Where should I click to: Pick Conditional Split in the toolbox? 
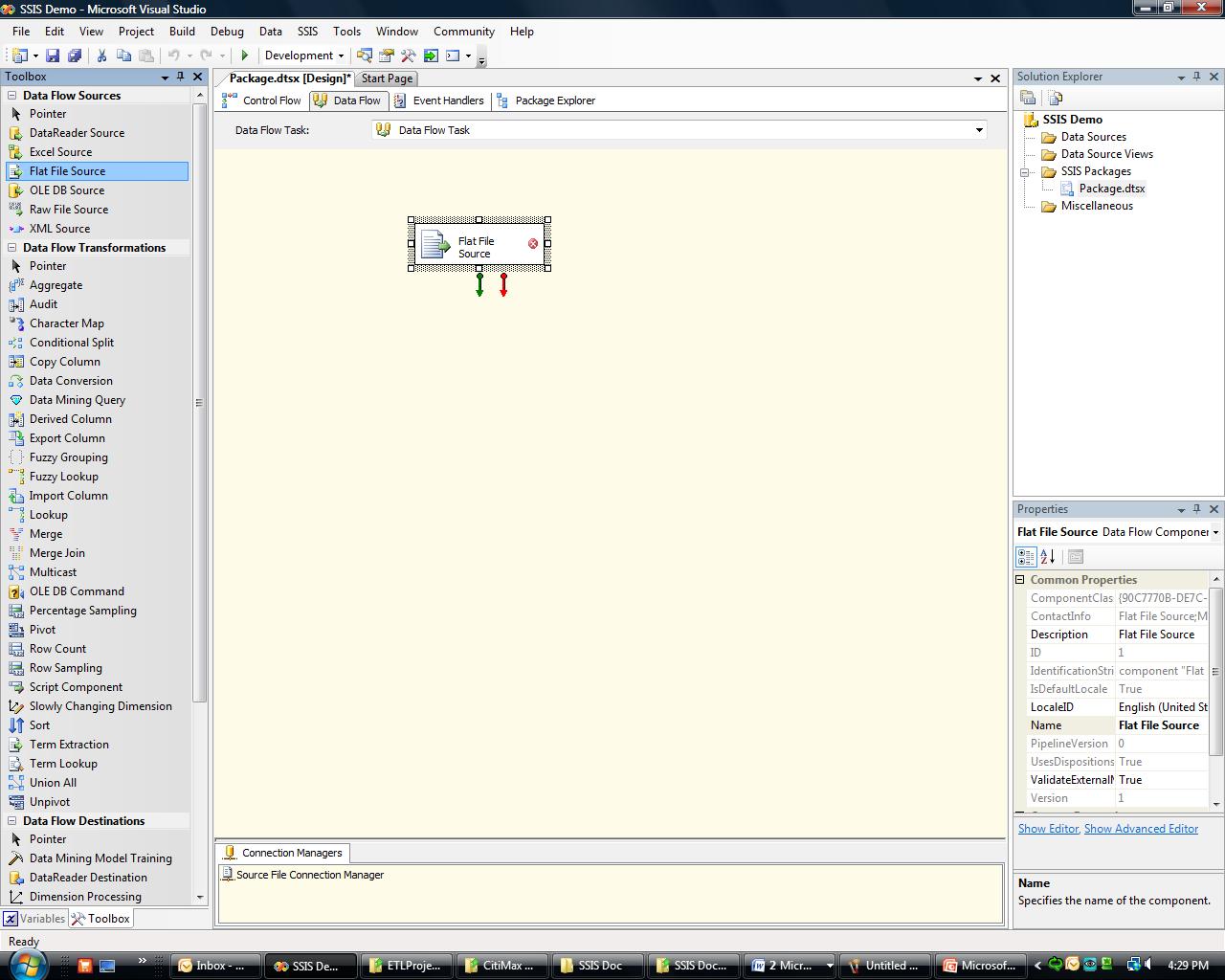[x=71, y=343]
